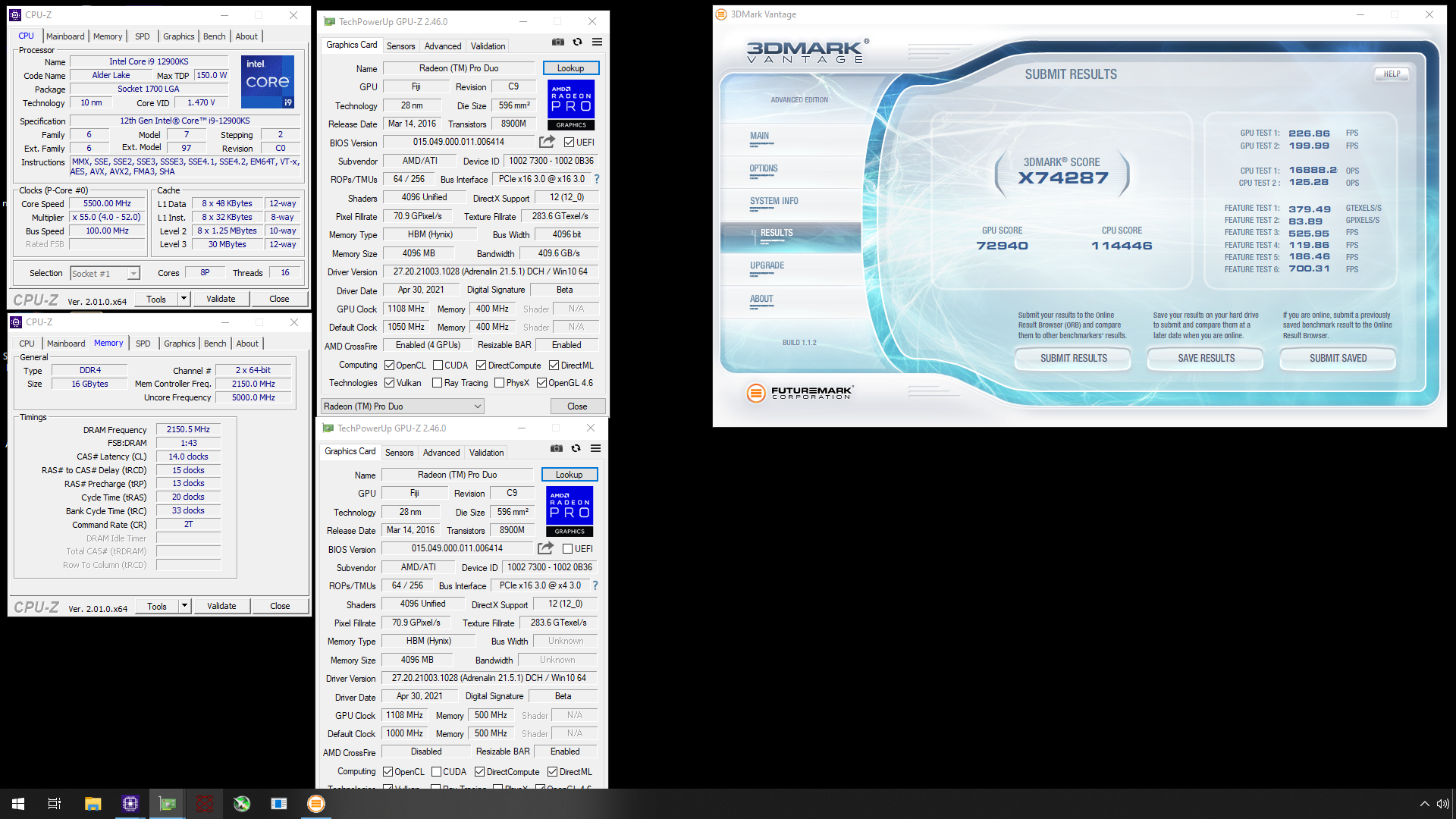Open GPU selection dropdown Radeon Pro Duo

403,406
